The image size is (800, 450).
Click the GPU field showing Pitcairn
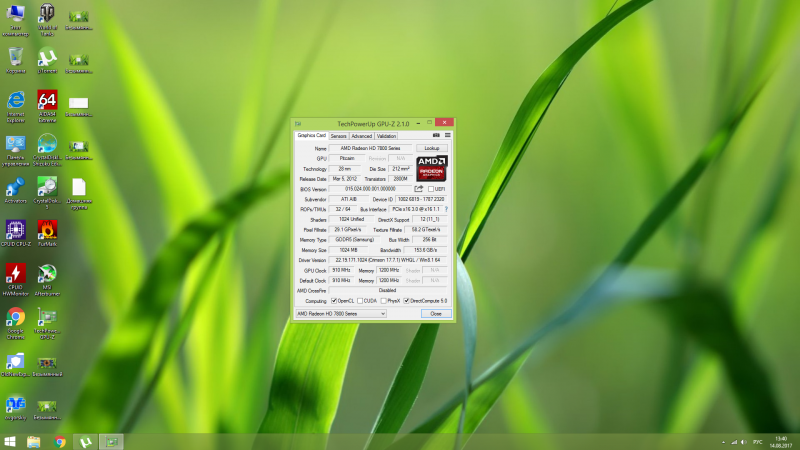[x=347, y=158]
